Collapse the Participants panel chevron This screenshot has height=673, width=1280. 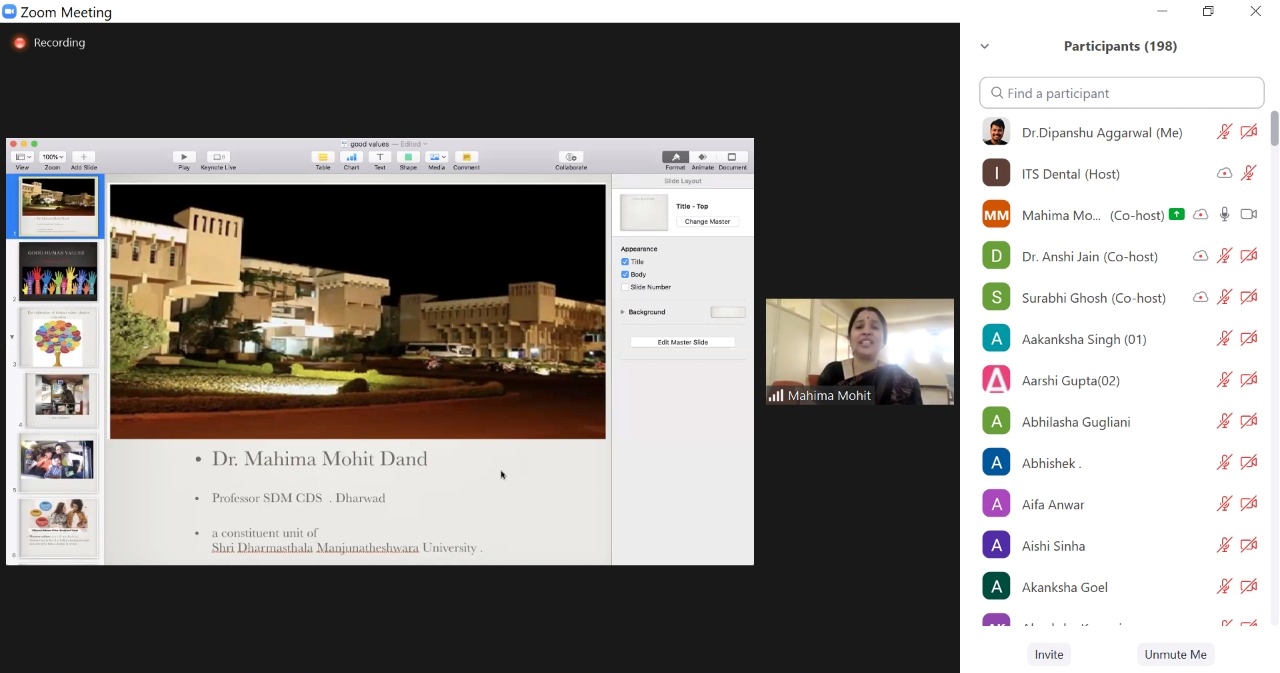click(985, 46)
